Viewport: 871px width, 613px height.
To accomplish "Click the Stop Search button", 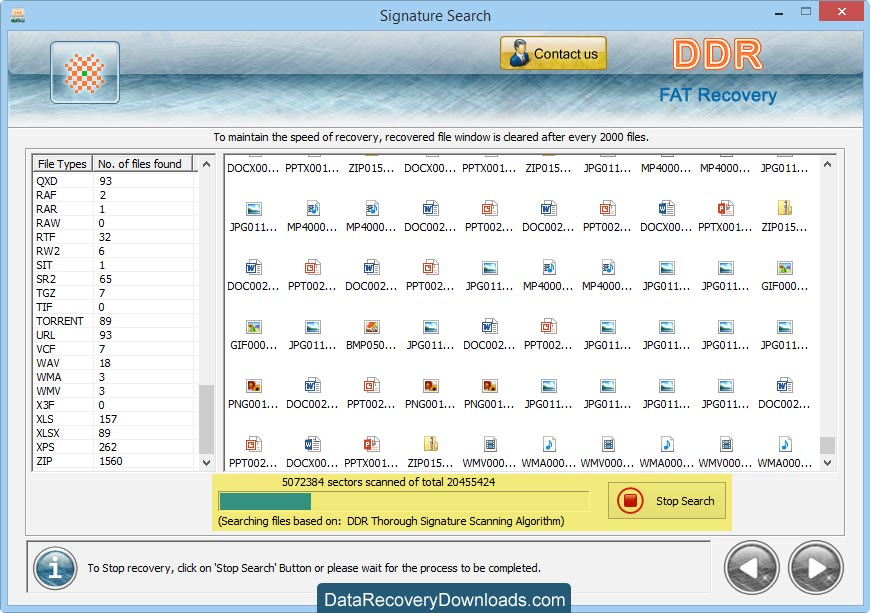I will [x=667, y=500].
